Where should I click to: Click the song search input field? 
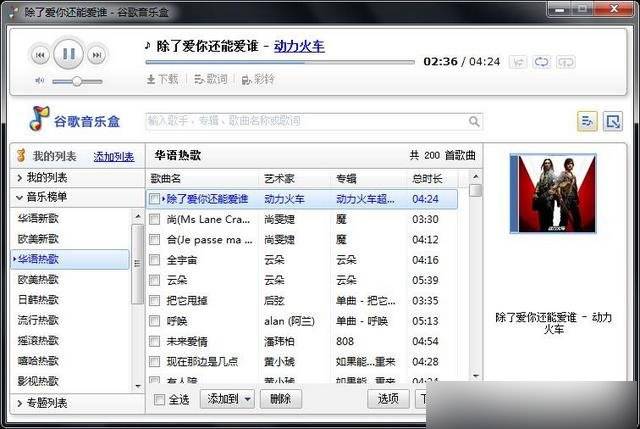point(310,120)
